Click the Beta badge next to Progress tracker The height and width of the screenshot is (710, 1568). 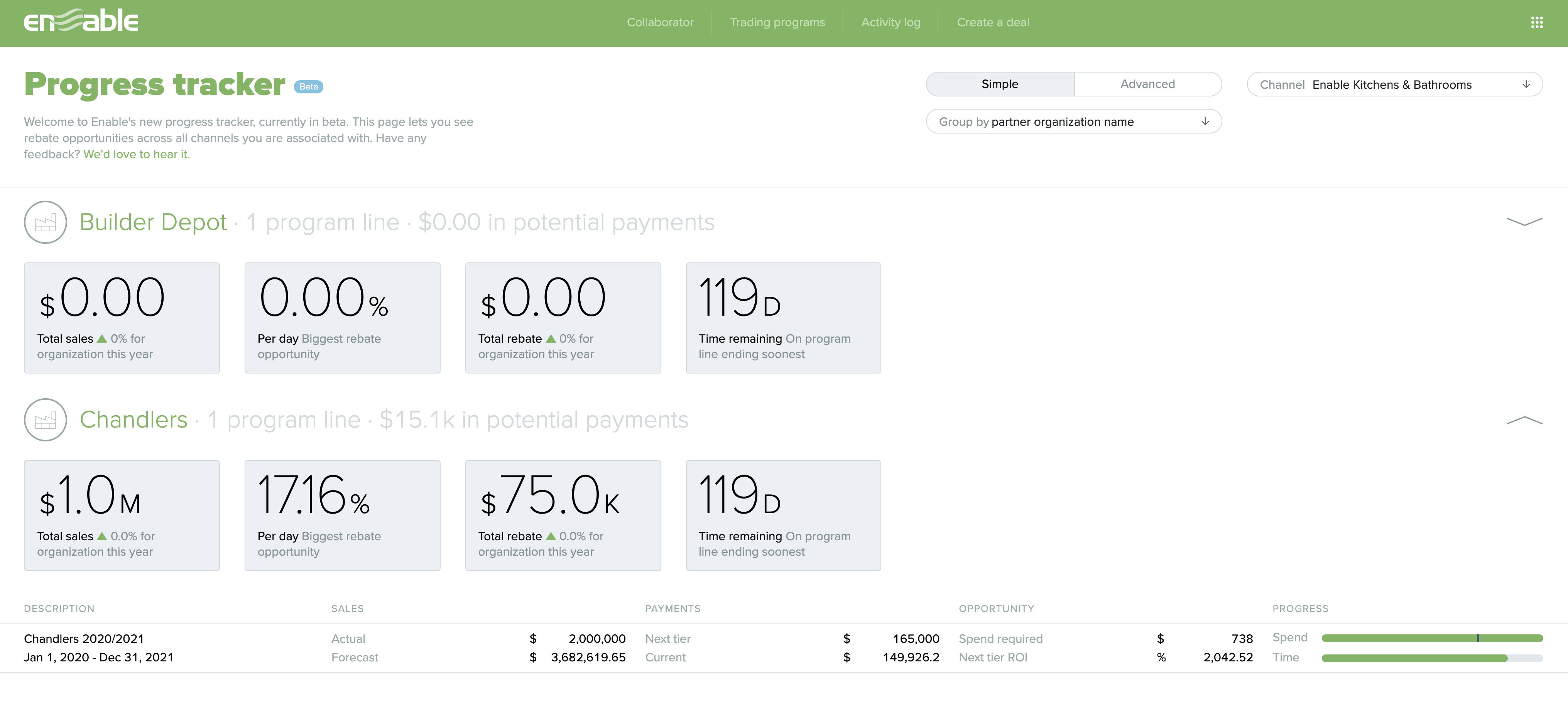coord(308,86)
